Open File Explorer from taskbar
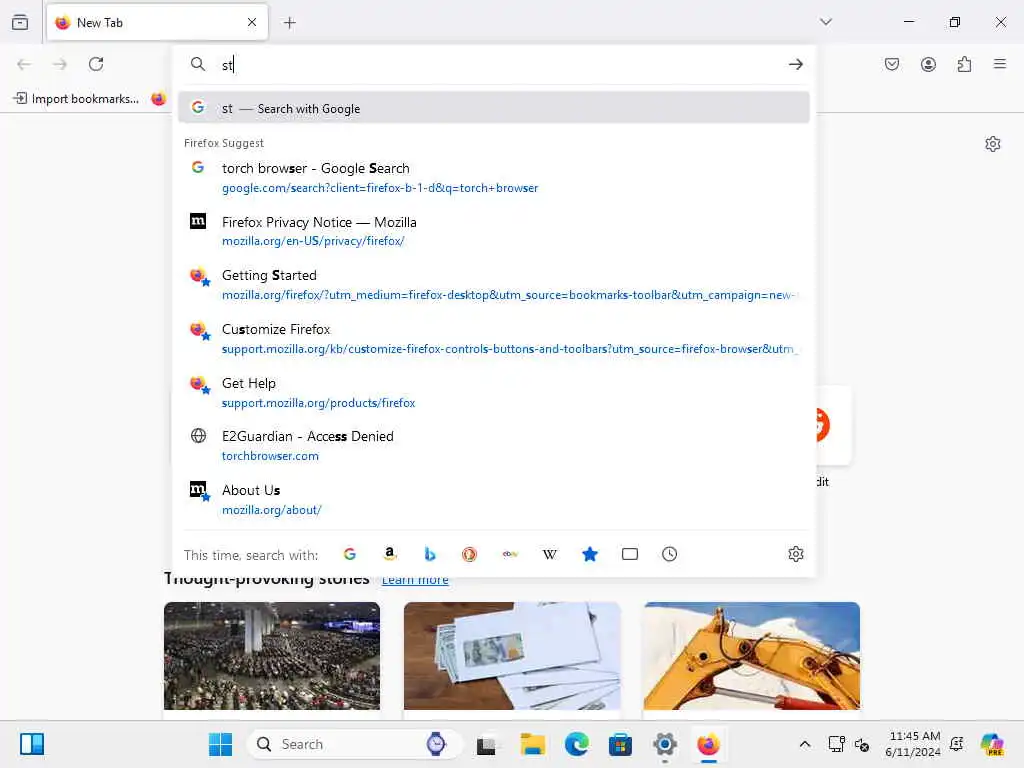Screen dimensions: 1024x768 pos(532,744)
